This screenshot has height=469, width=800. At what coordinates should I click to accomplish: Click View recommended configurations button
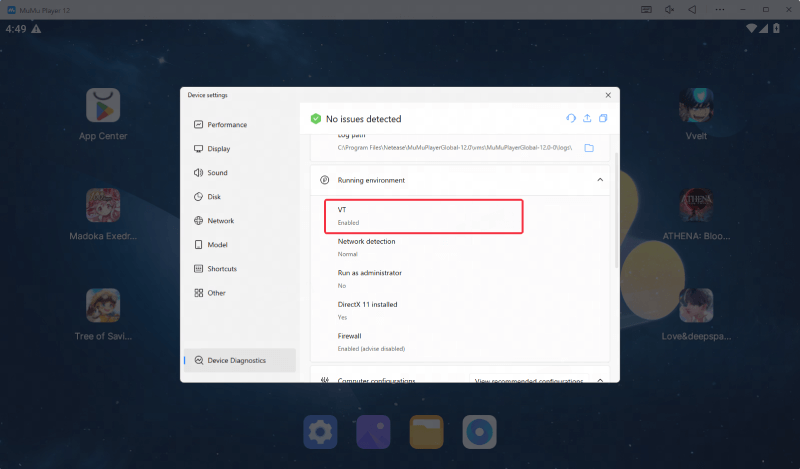(x=528, y=381)
